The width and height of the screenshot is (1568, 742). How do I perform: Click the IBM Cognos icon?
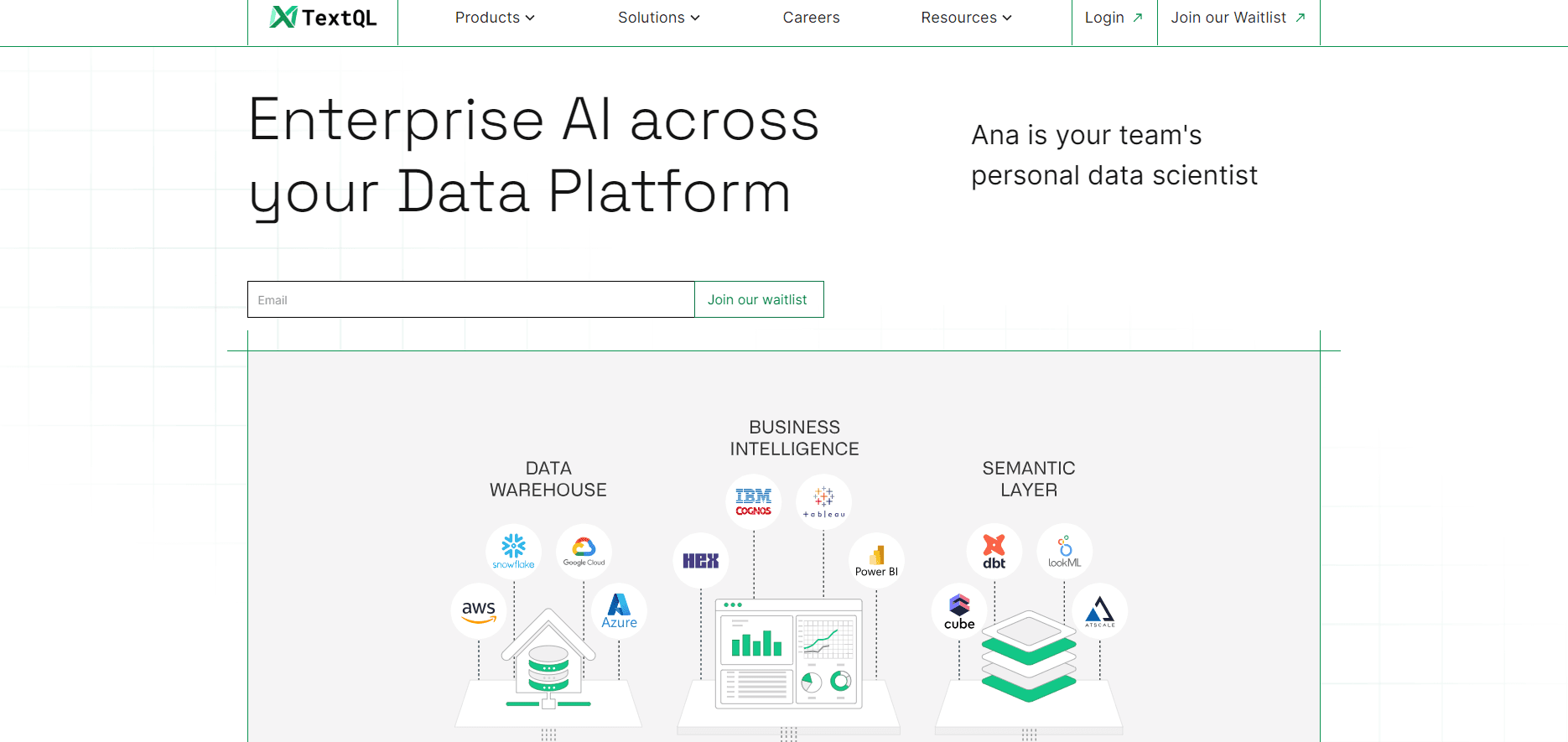[x=753, y=502]
